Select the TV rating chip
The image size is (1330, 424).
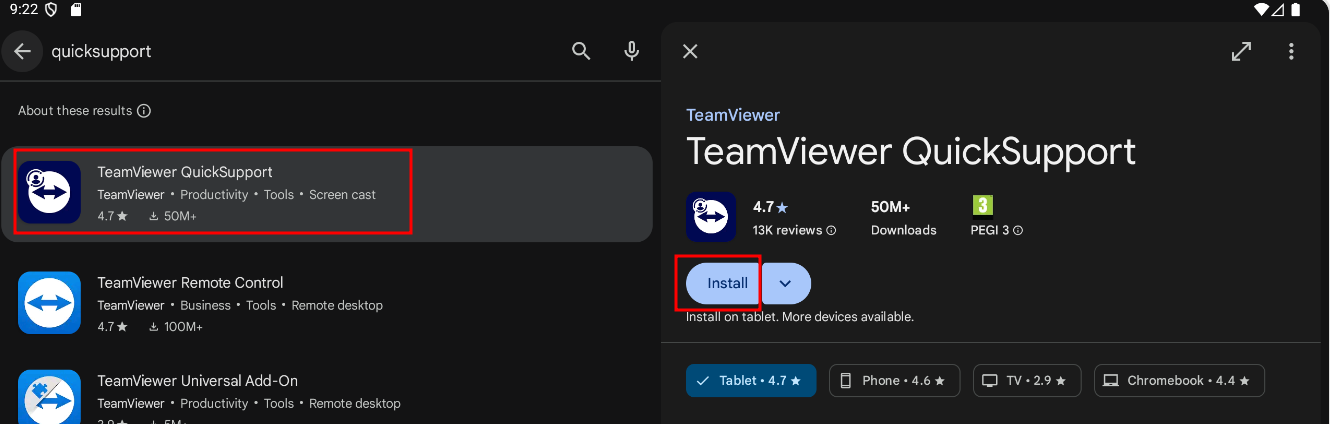1027,381
